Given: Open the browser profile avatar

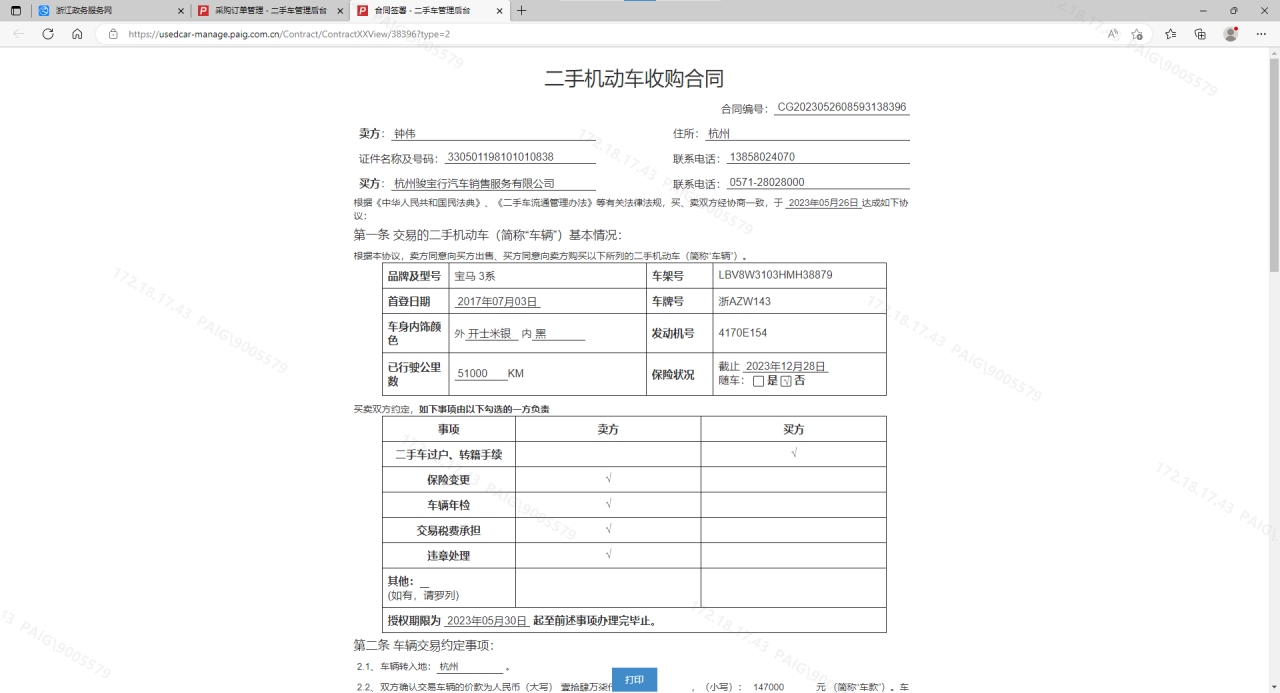Looking at the screenshot, I should pos(1231,33).
